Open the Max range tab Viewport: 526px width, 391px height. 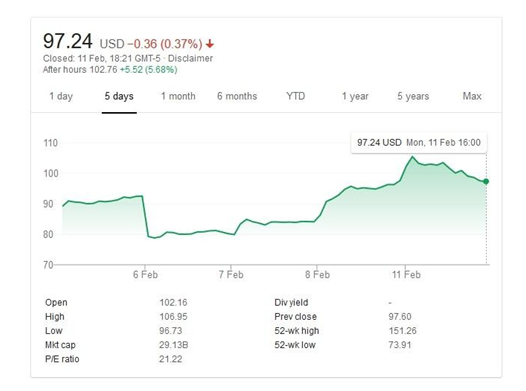(472, 96)
